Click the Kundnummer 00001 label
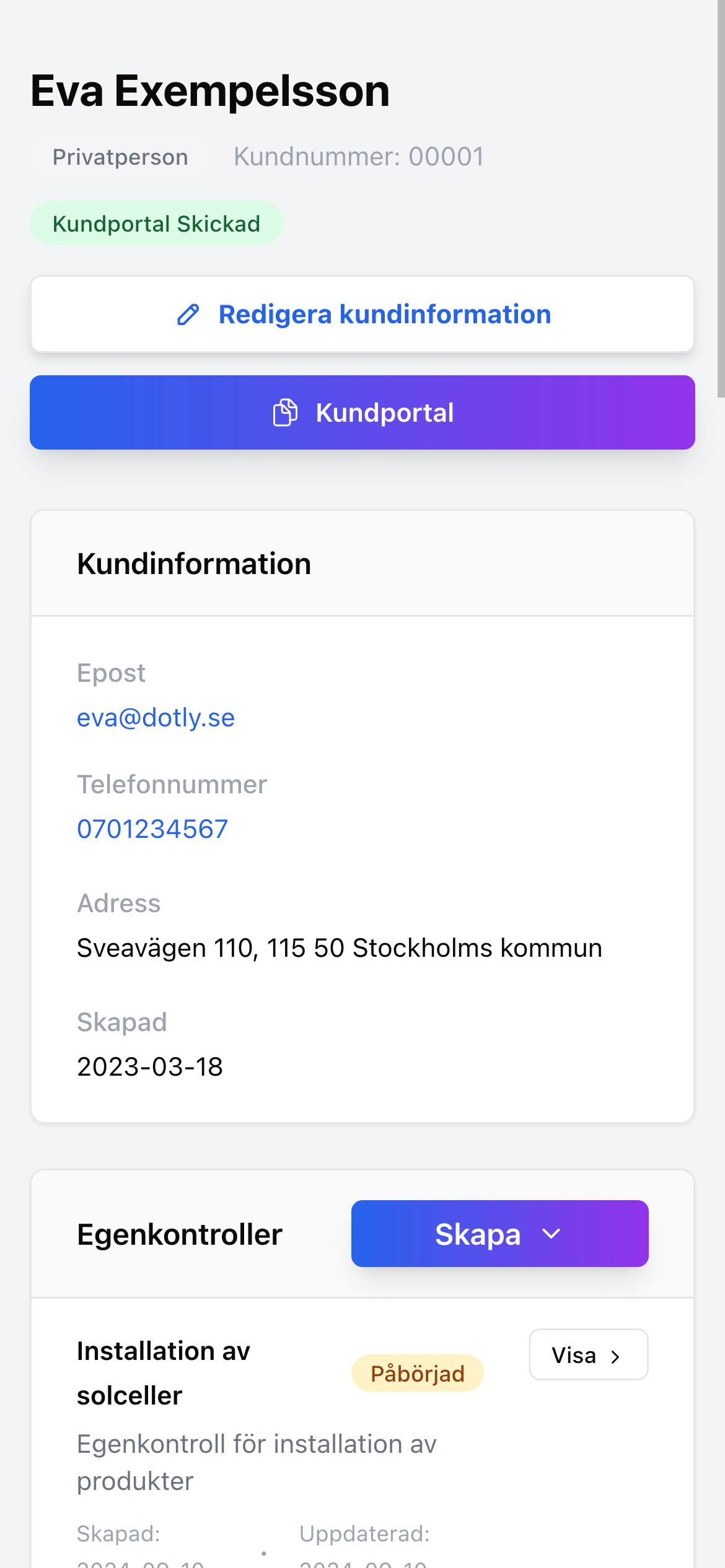The height and width of the screenshot is (1568, 725). 359,157
